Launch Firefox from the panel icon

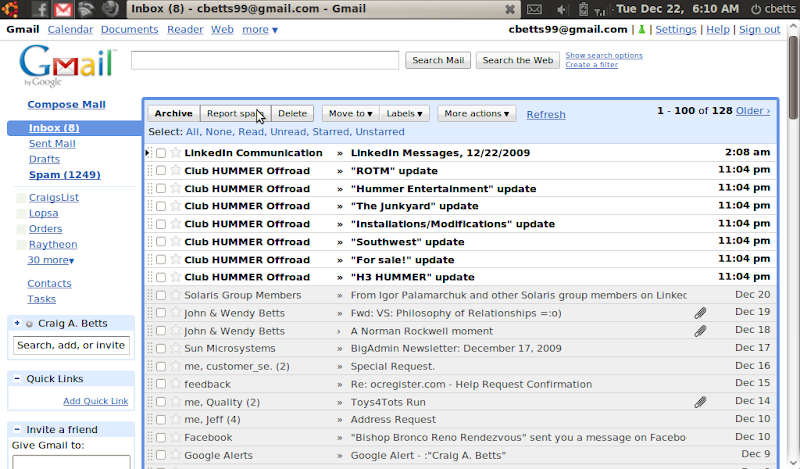110,9
